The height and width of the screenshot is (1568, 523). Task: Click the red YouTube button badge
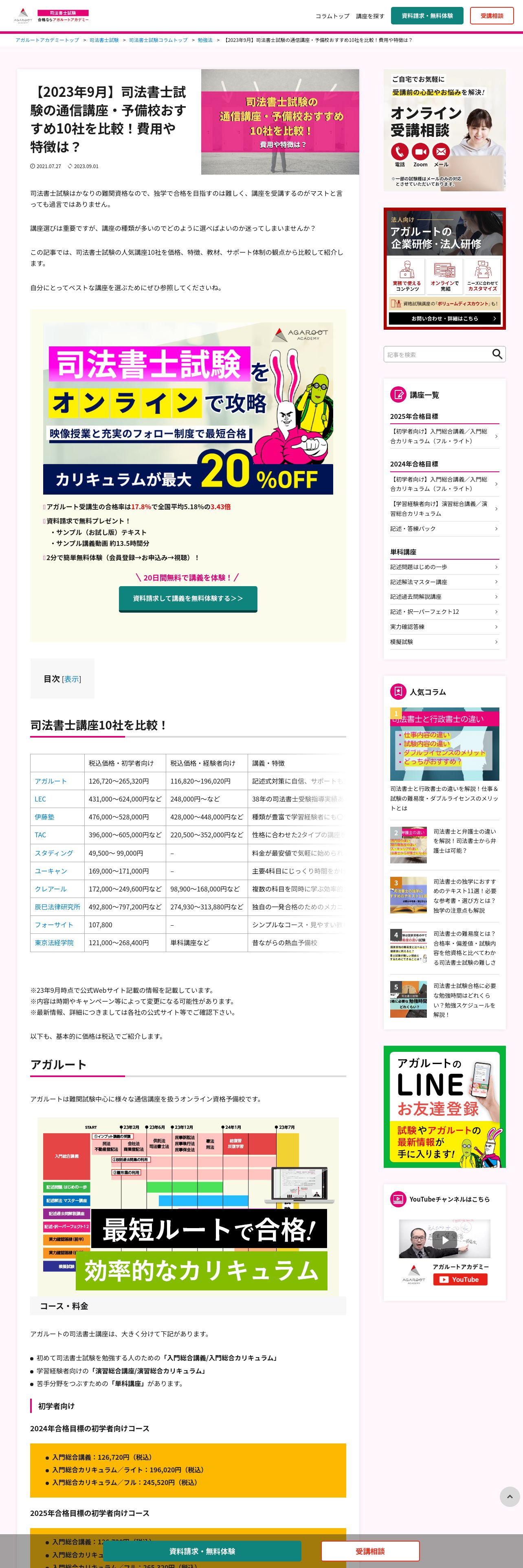pos(460,1279)
